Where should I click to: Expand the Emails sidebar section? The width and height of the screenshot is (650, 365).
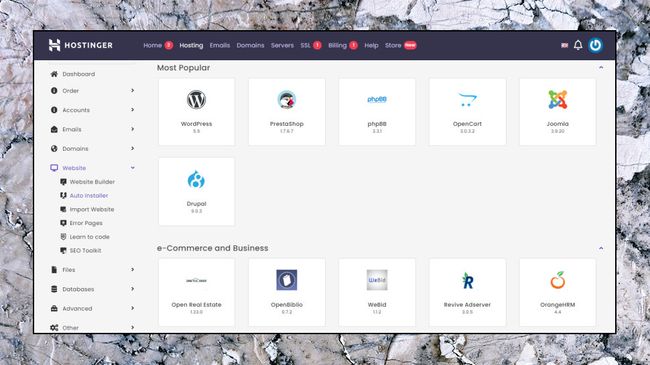click(132, 129)
